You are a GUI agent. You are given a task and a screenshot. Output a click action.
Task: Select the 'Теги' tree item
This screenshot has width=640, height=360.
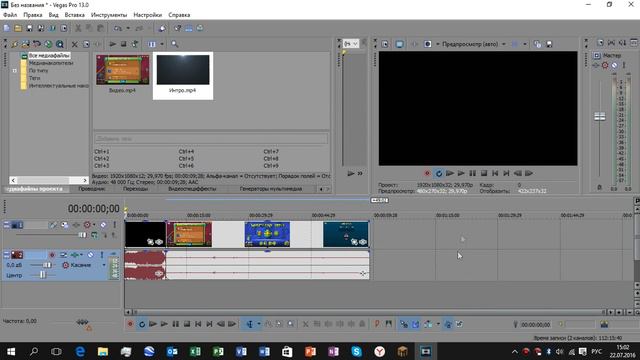point(34,78)
